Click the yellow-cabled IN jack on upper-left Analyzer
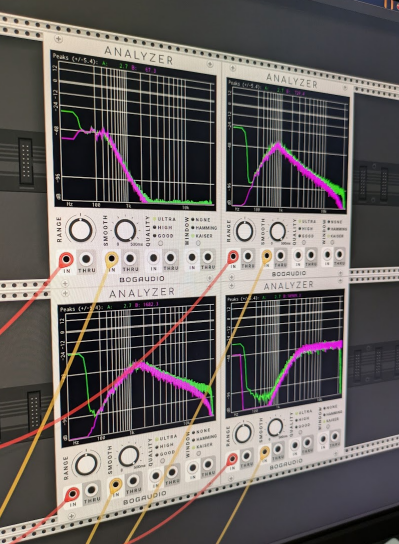399x544 pixels. click(x=111, y=258)
